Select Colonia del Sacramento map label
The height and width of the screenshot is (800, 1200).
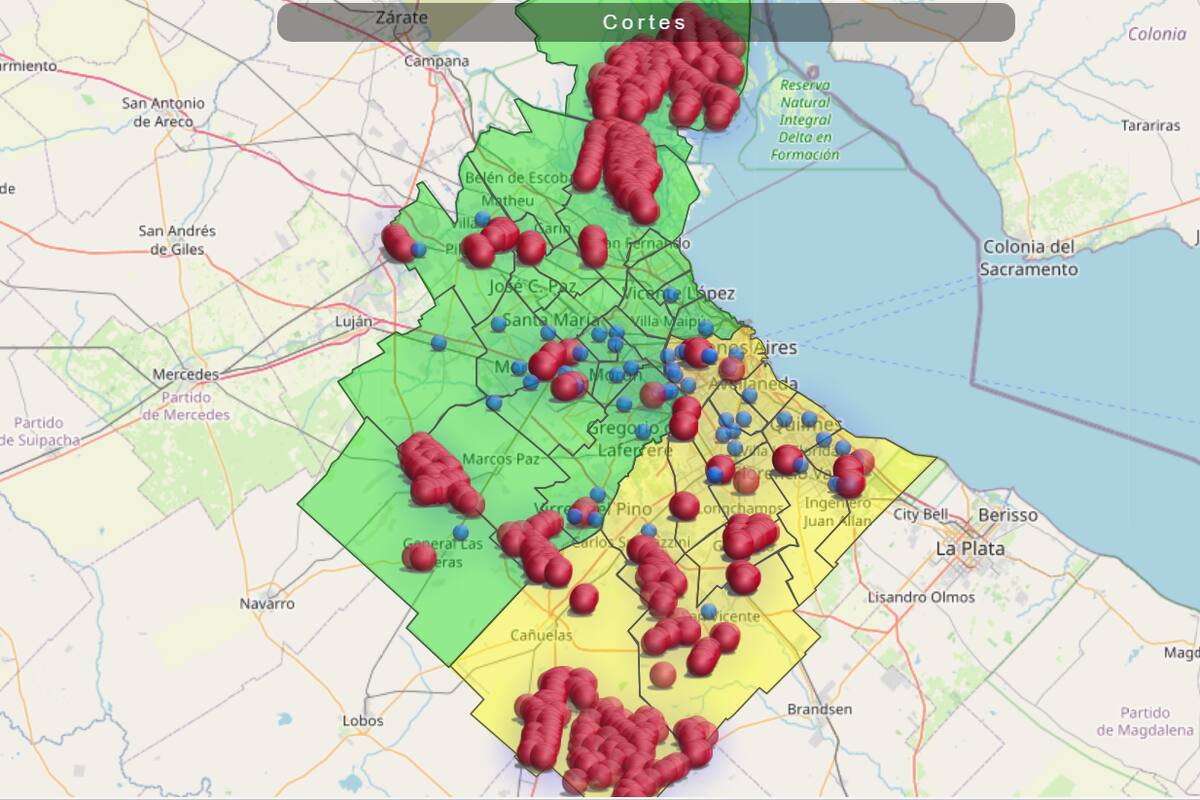(1027, 258)
